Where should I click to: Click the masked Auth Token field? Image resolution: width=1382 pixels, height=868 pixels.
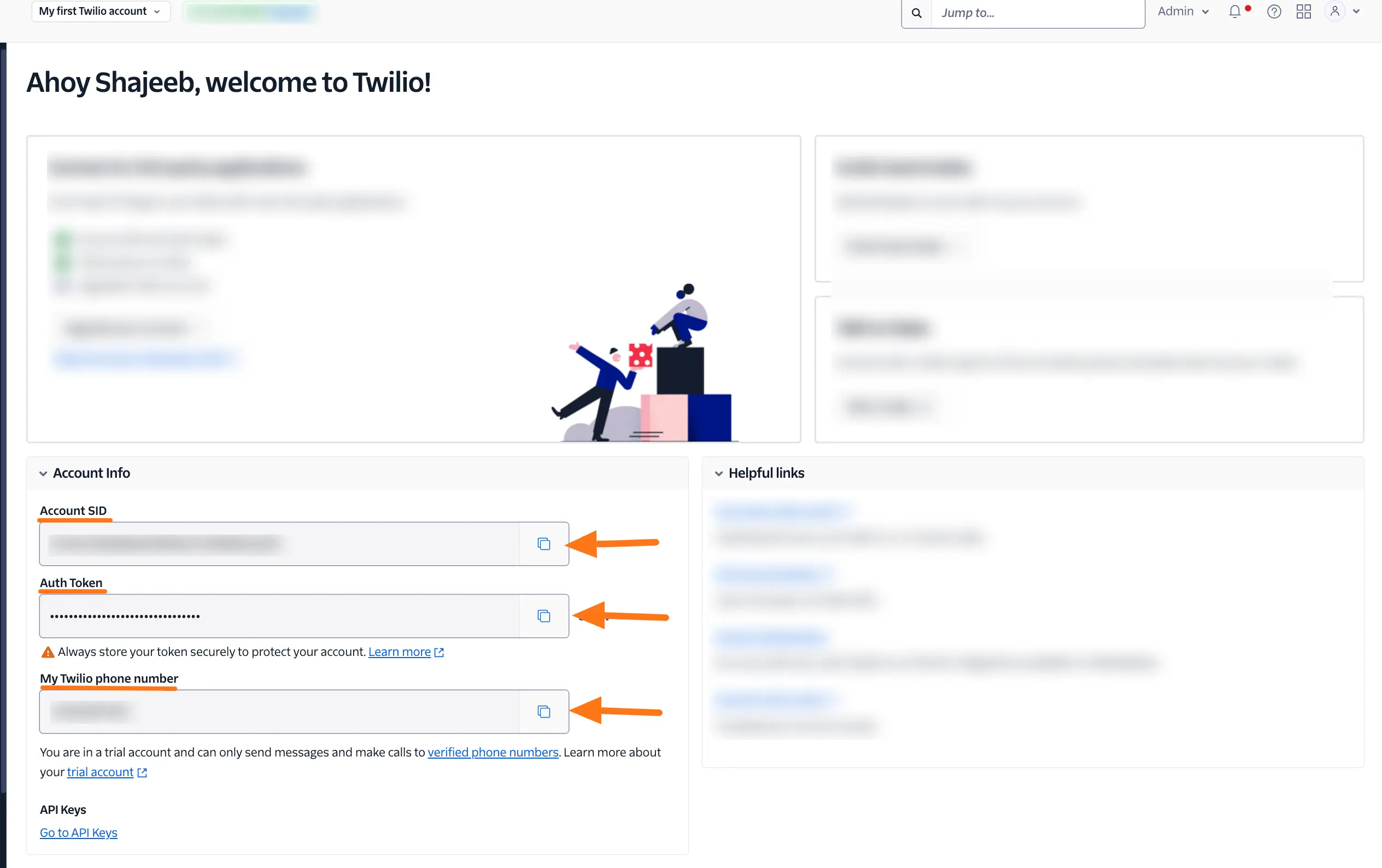tap(279, 615)
